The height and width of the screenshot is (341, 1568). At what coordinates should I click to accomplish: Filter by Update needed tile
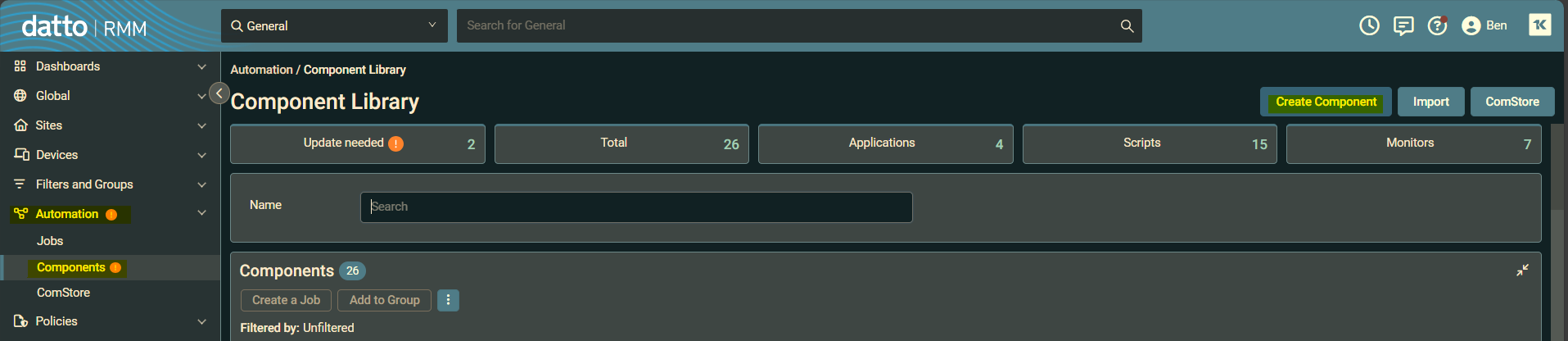358,144
